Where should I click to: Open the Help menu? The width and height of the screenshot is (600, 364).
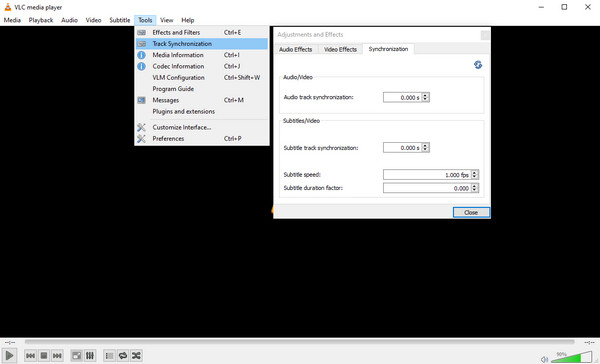pyautogui.click(x=188, y=20)
